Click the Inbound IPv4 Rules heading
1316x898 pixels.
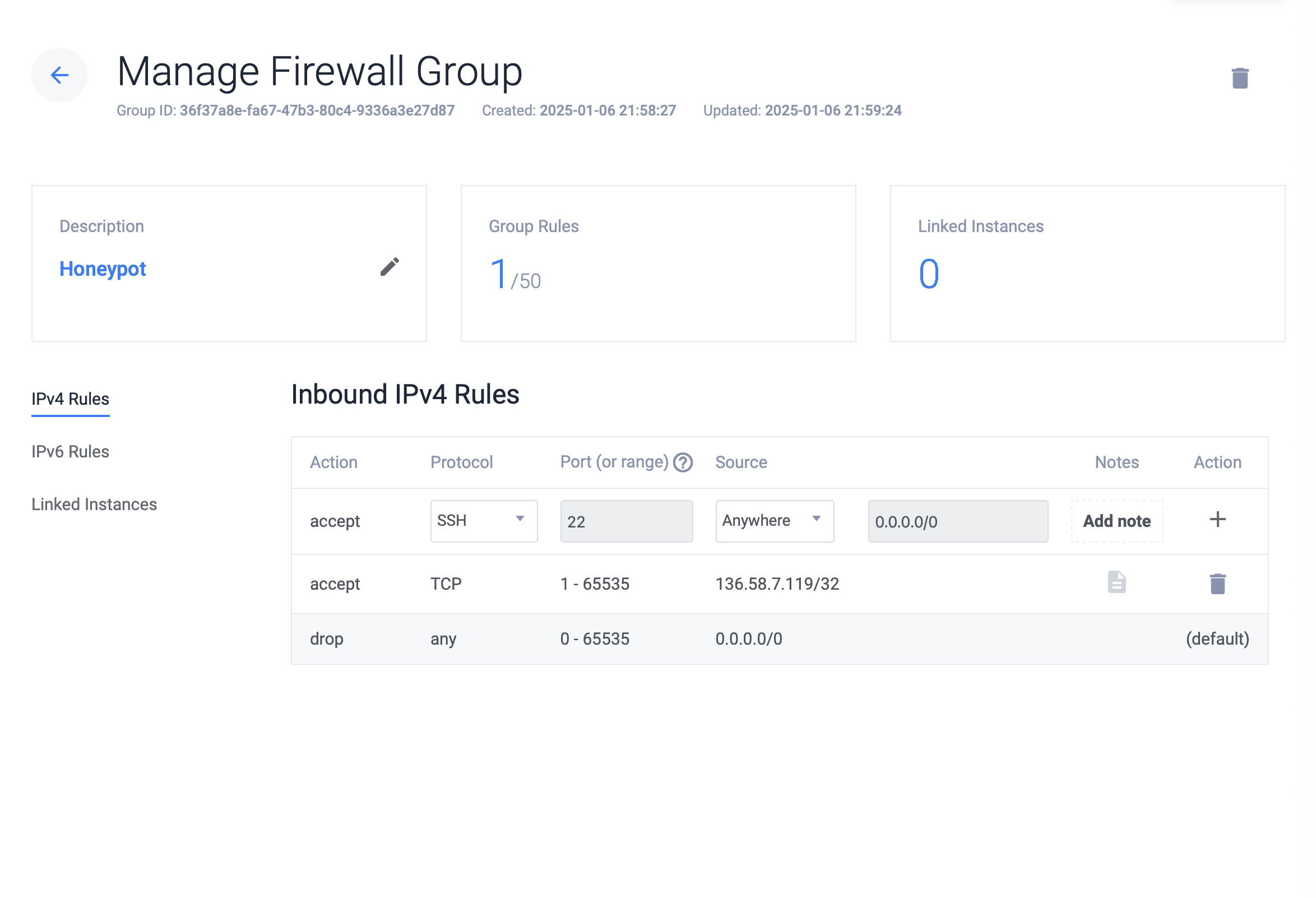(x=405, y=395)
